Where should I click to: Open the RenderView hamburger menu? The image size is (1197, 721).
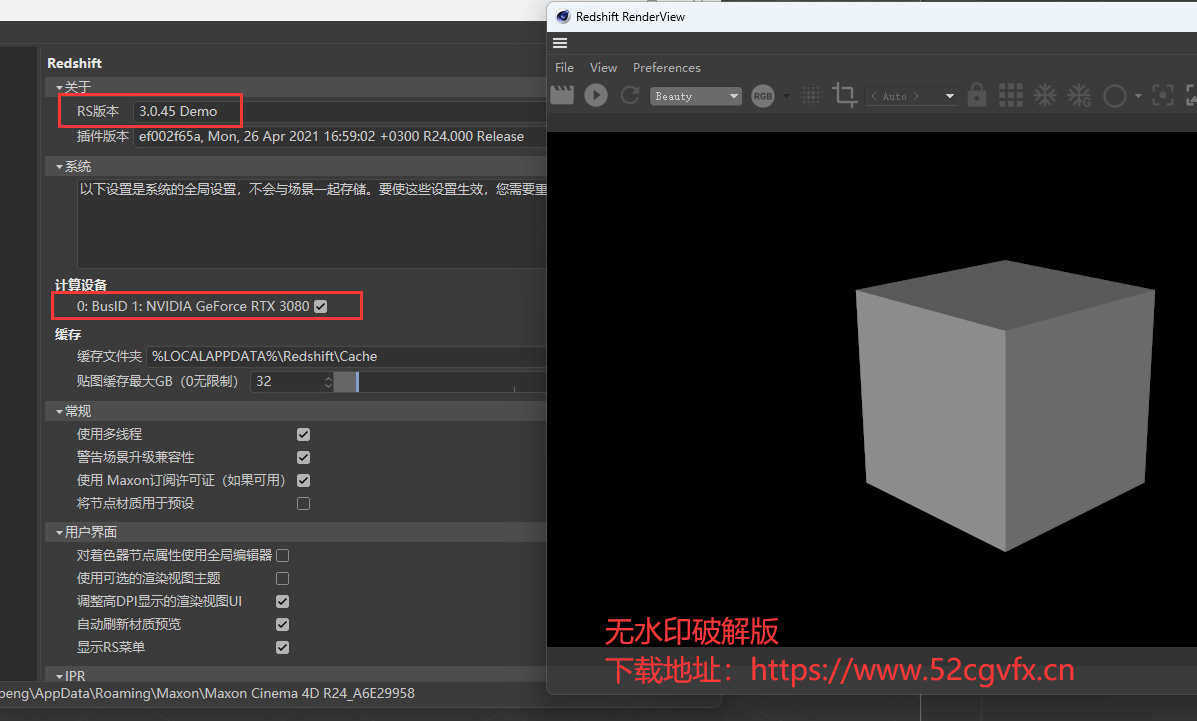pyautogui.click(x=560, y=44)
